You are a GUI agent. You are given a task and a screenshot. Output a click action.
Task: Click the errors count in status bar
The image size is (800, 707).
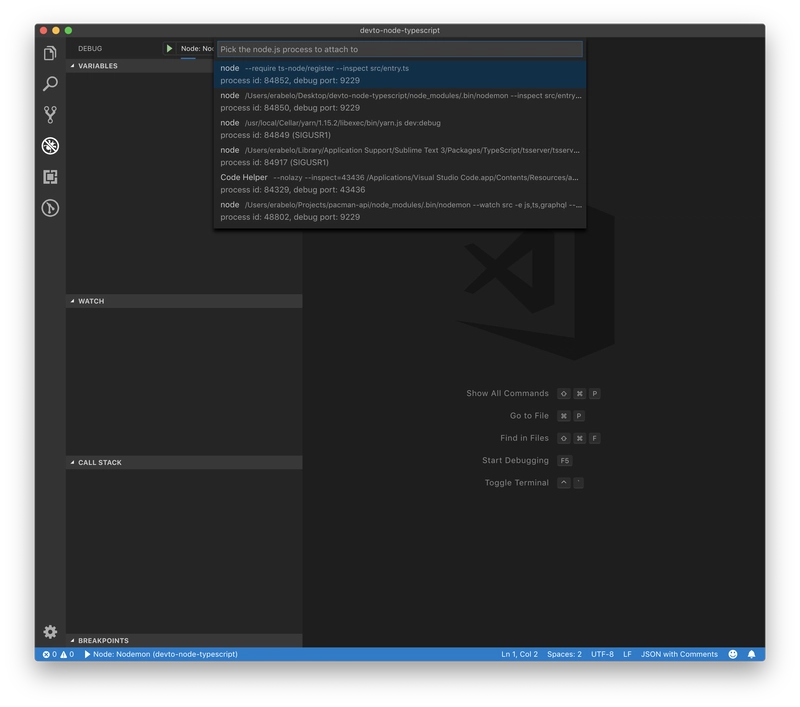49,654
